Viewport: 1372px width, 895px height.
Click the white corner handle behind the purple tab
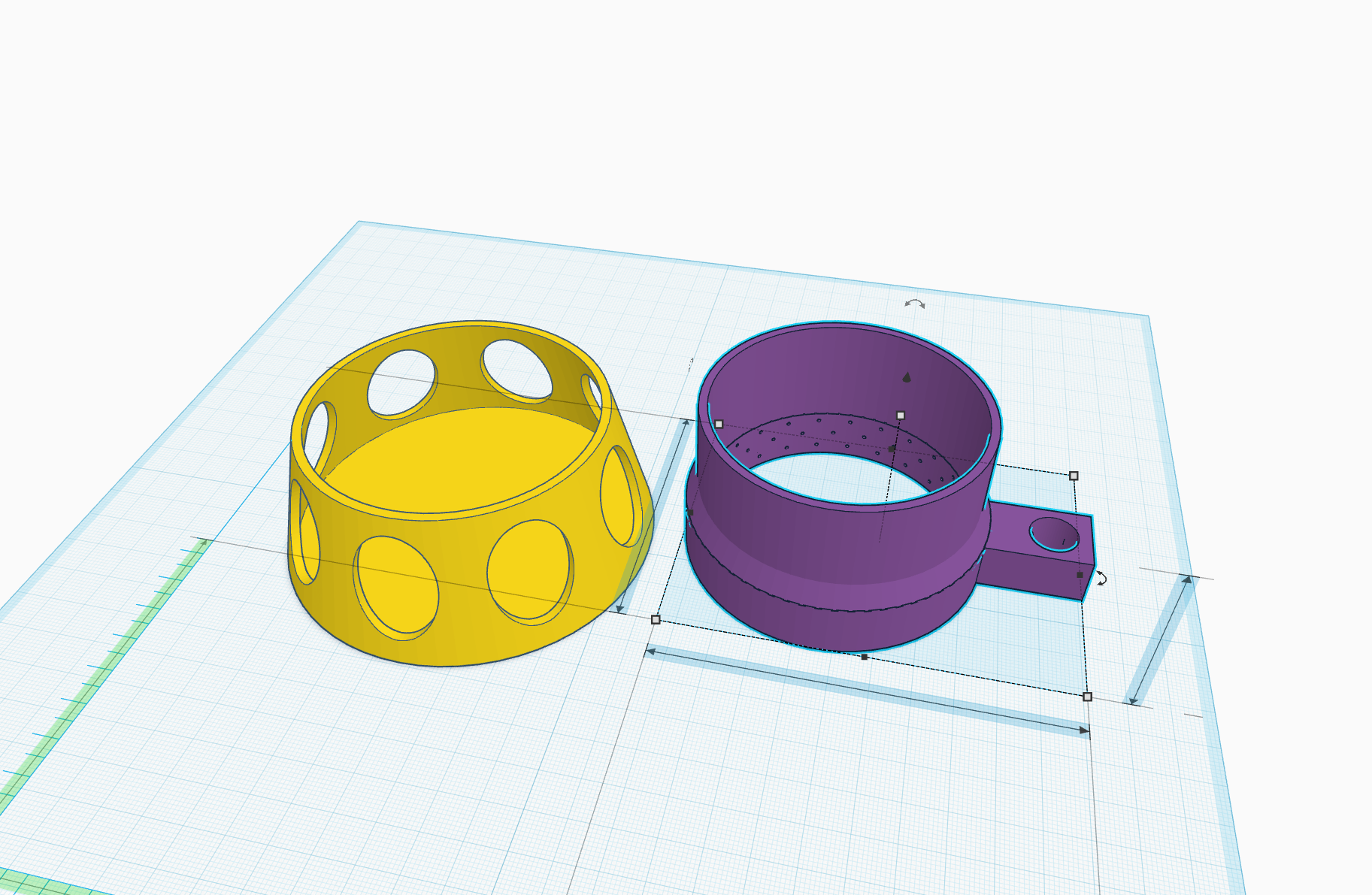click(1074, 476)
